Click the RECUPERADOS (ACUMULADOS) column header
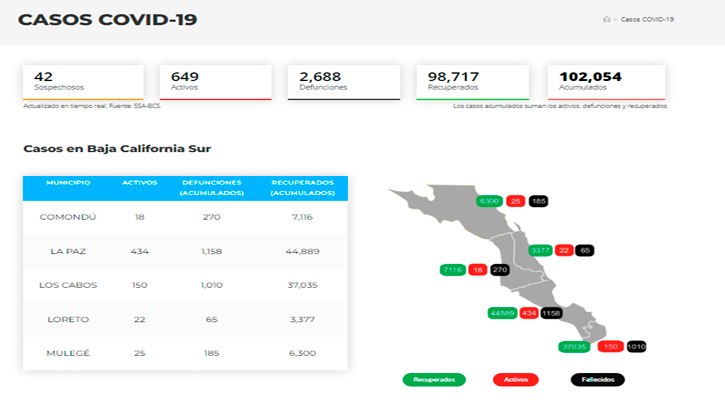This screenshot has width=725, height=400. (302, 188)
